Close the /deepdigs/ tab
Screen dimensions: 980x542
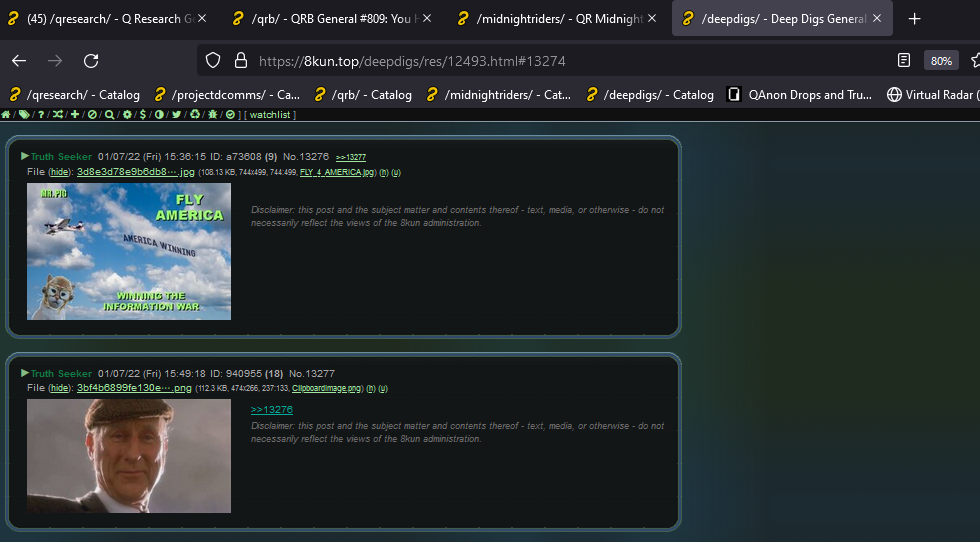877,19
